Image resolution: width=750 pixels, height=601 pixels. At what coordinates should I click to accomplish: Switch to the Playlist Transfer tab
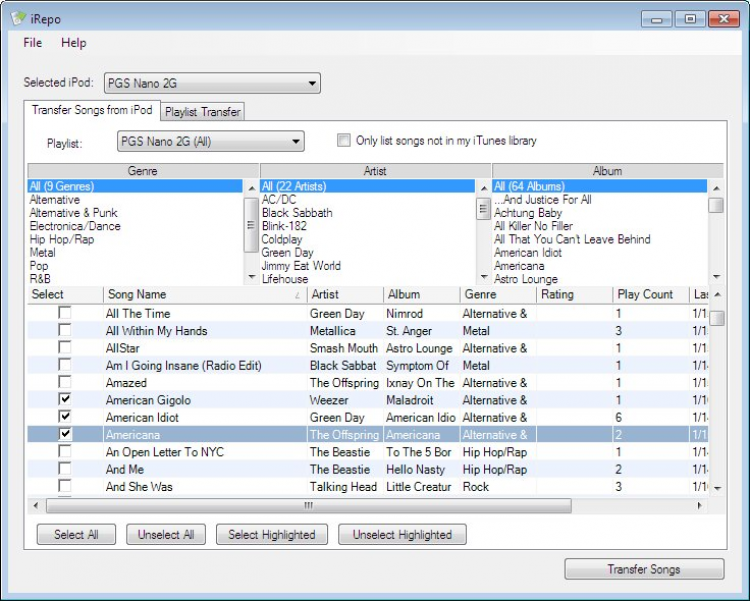(202, 112)
